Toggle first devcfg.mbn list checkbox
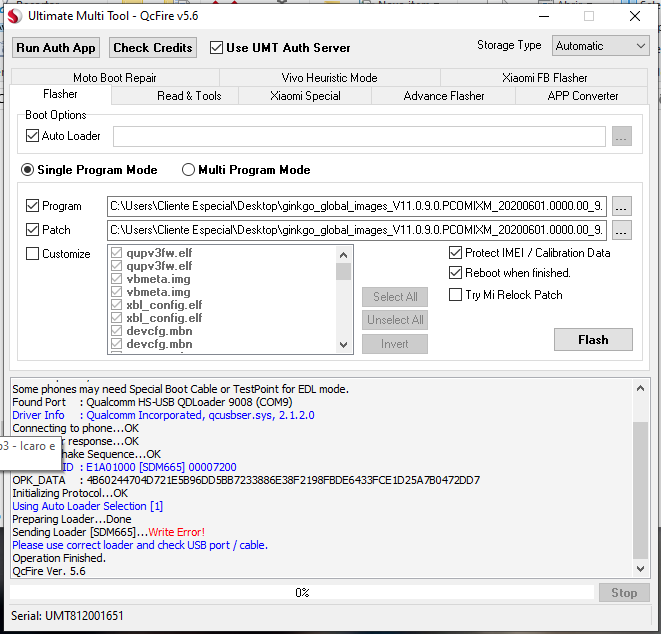The image size is (661, 634). [x=116, y=331]
